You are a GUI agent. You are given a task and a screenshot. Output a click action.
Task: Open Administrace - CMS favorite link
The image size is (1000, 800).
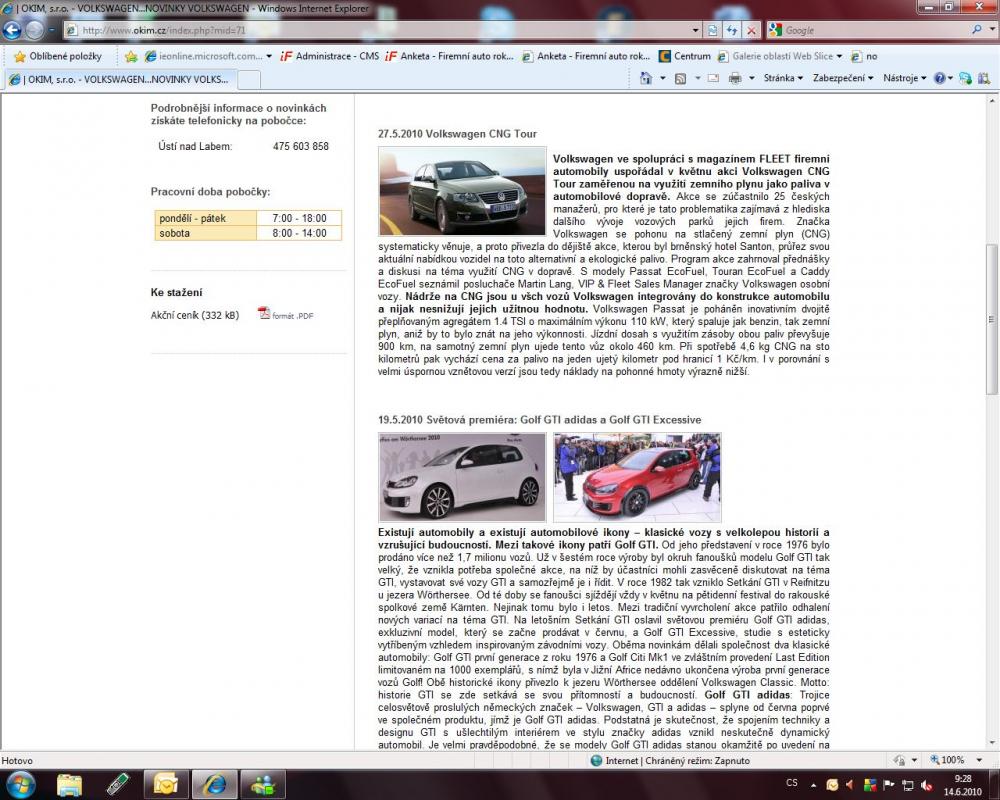(x=329, y=56)
